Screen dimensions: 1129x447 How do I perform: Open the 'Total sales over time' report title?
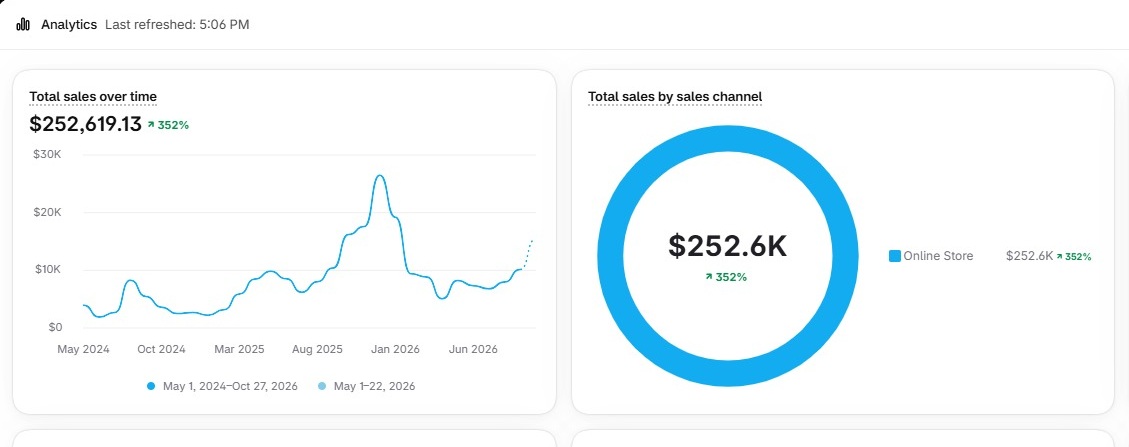pos(93,96)
